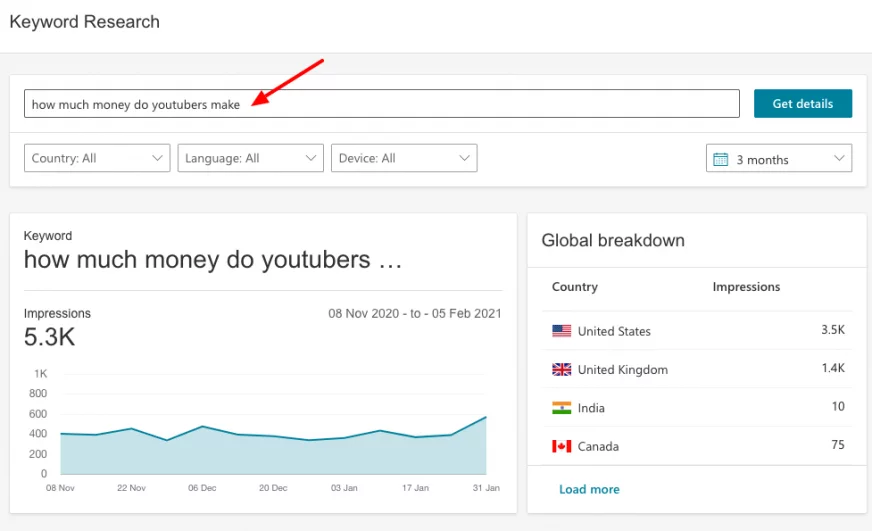Open the Country: All dropdown
The height and width of the screenshot is (531, 872).
[97, 158]
